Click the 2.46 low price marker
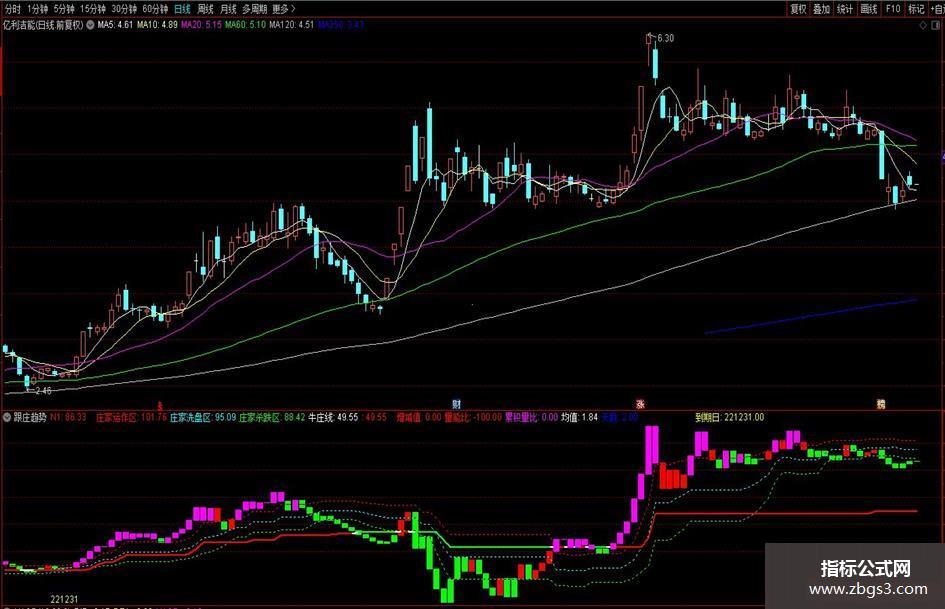The image size is (945, 609). 43,391
